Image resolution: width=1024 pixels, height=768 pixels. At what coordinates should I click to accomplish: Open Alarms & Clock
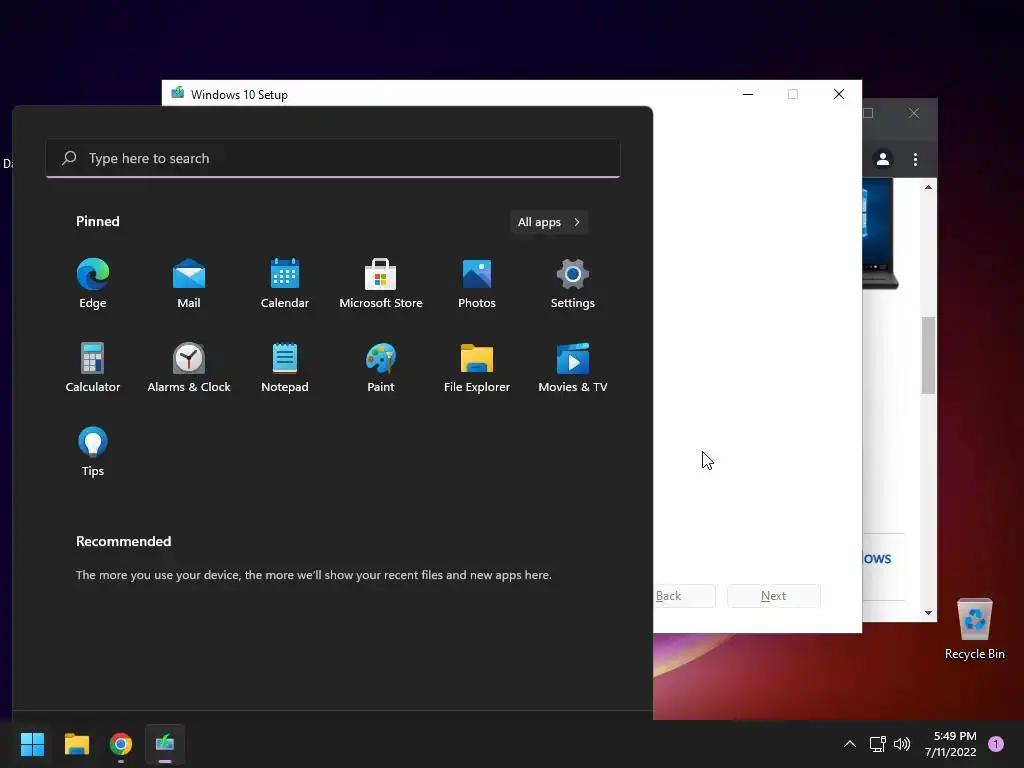[189, 368]
